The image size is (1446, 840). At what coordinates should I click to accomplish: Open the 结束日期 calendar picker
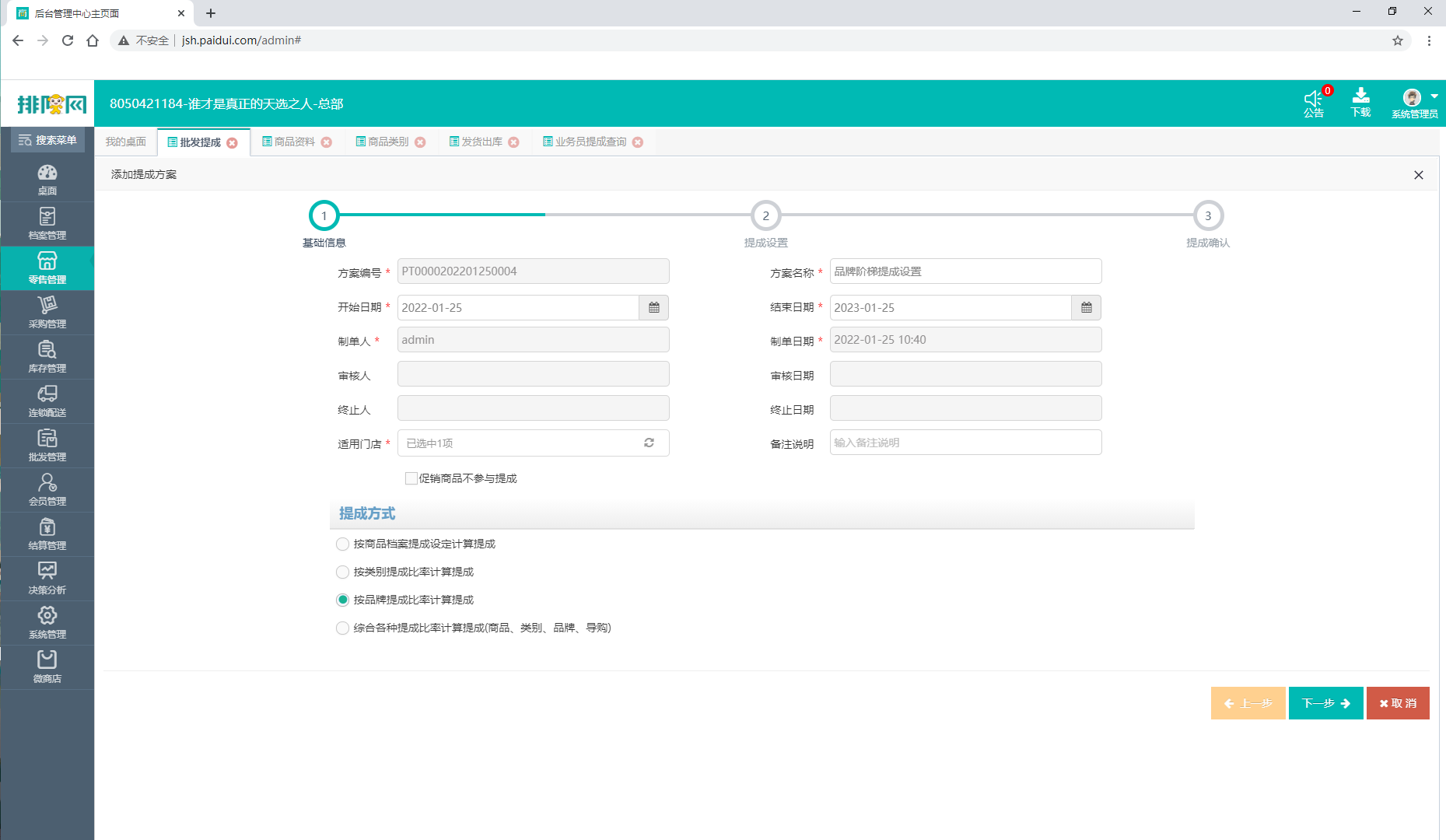(x=1087, y=308)
